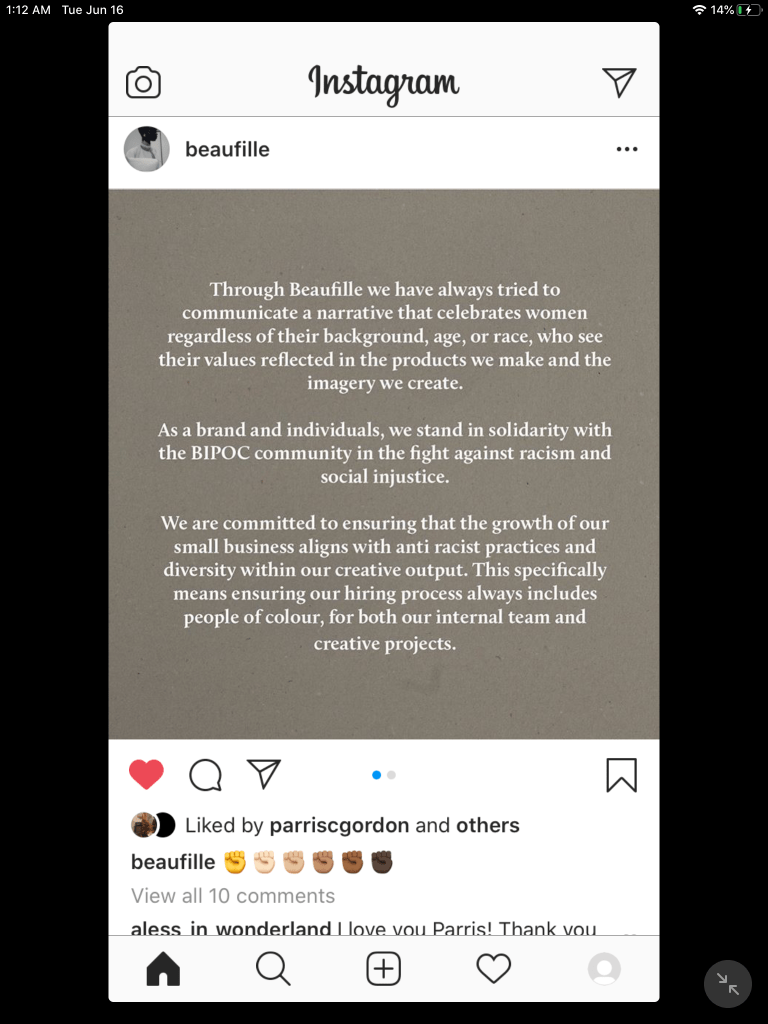Create new post with plus icon
768x1024 pixels.
click(x=383, y=968)
